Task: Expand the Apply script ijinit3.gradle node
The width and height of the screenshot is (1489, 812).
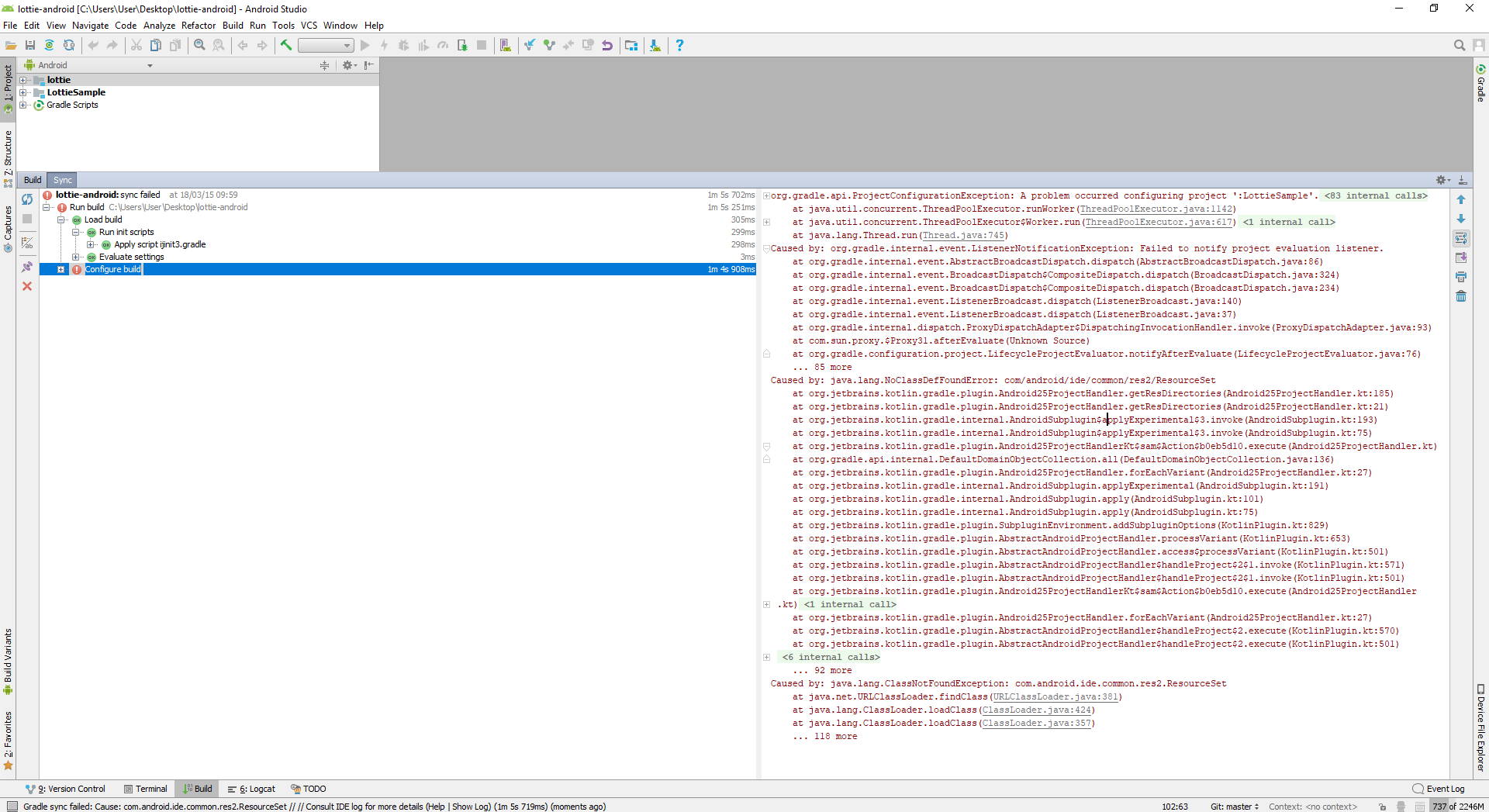Action: point(91,244)
